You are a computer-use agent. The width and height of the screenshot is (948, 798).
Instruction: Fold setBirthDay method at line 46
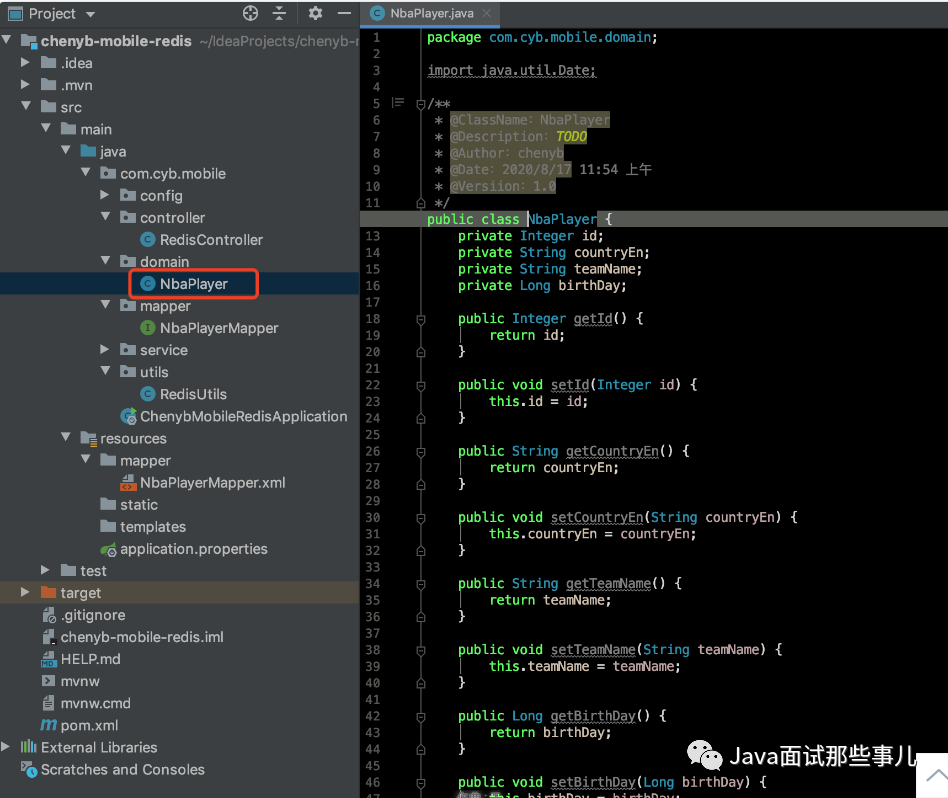click(x=421, y=783)
